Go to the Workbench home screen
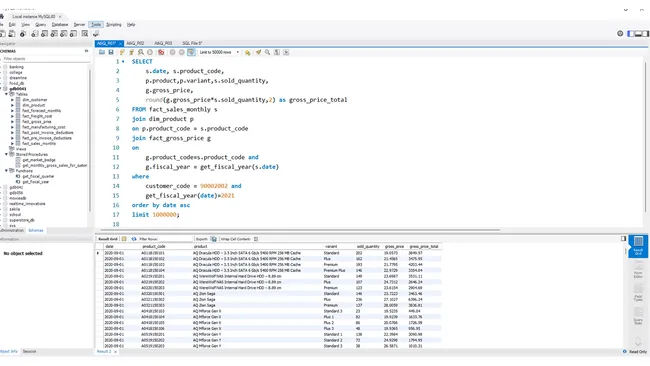This screenshot has width=650, height=366. tap(2, 17)
